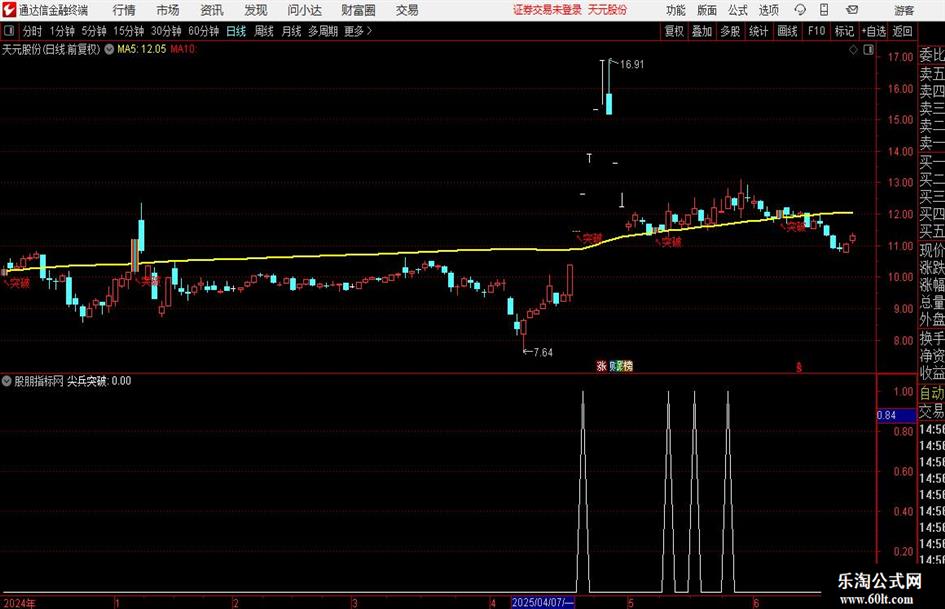Open the customer service headset icon
This screenshot has width=945, height=609.
800,10
